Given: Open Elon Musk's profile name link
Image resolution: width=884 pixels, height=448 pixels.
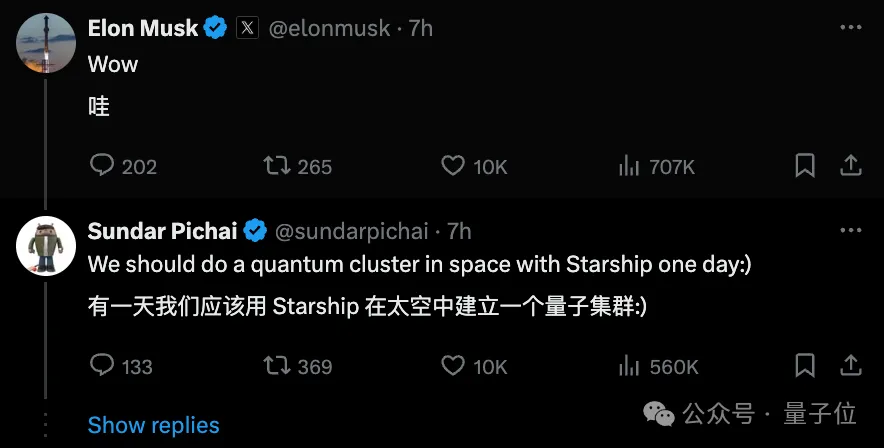Looking at the screenshot, I should pyautogui.click(x=143, y=28).
